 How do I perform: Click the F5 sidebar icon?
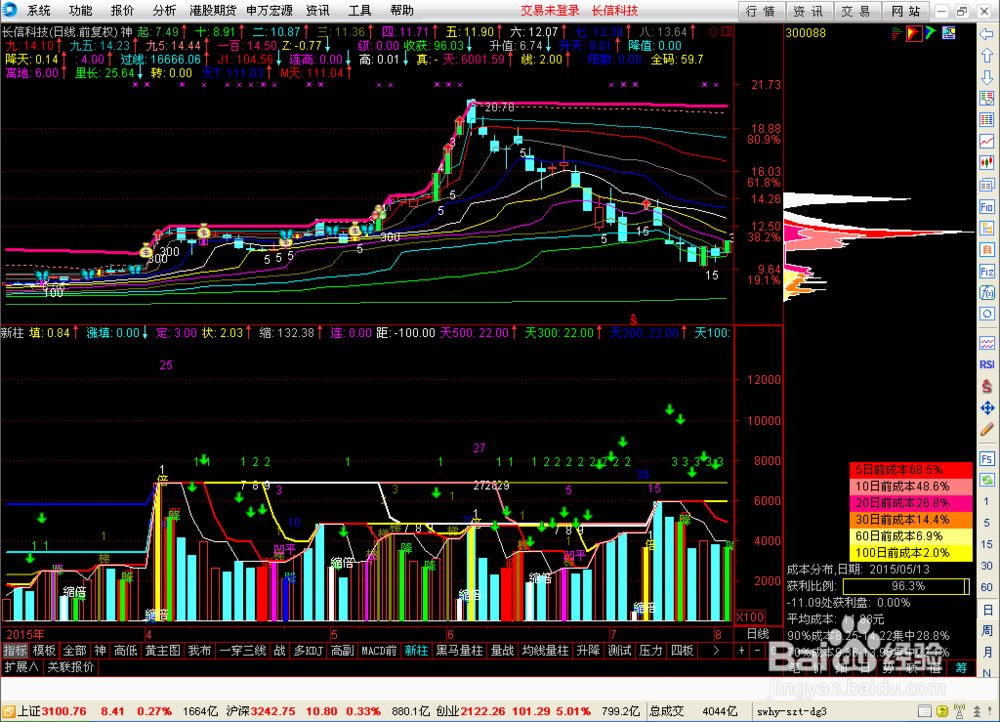coord(987,459)
